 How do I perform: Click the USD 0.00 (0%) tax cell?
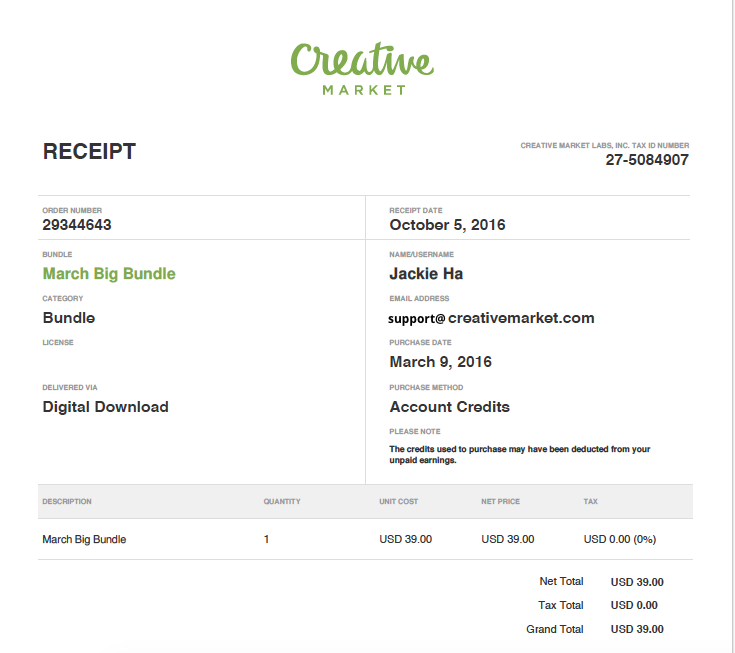(620, 540)
